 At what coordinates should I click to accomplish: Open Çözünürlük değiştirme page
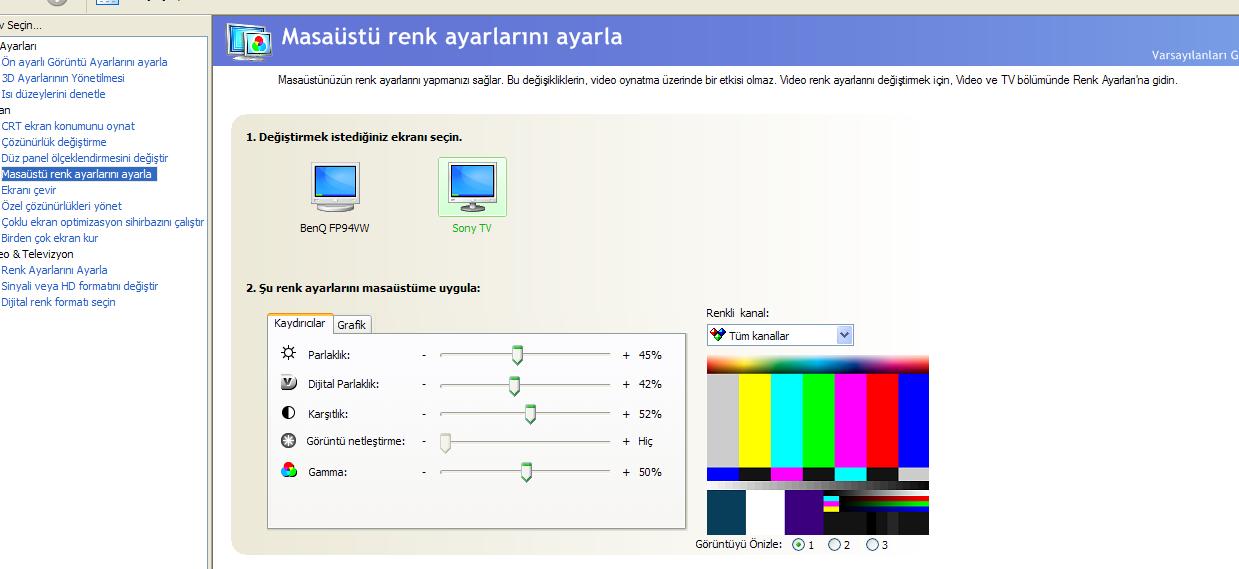(54, 142)
